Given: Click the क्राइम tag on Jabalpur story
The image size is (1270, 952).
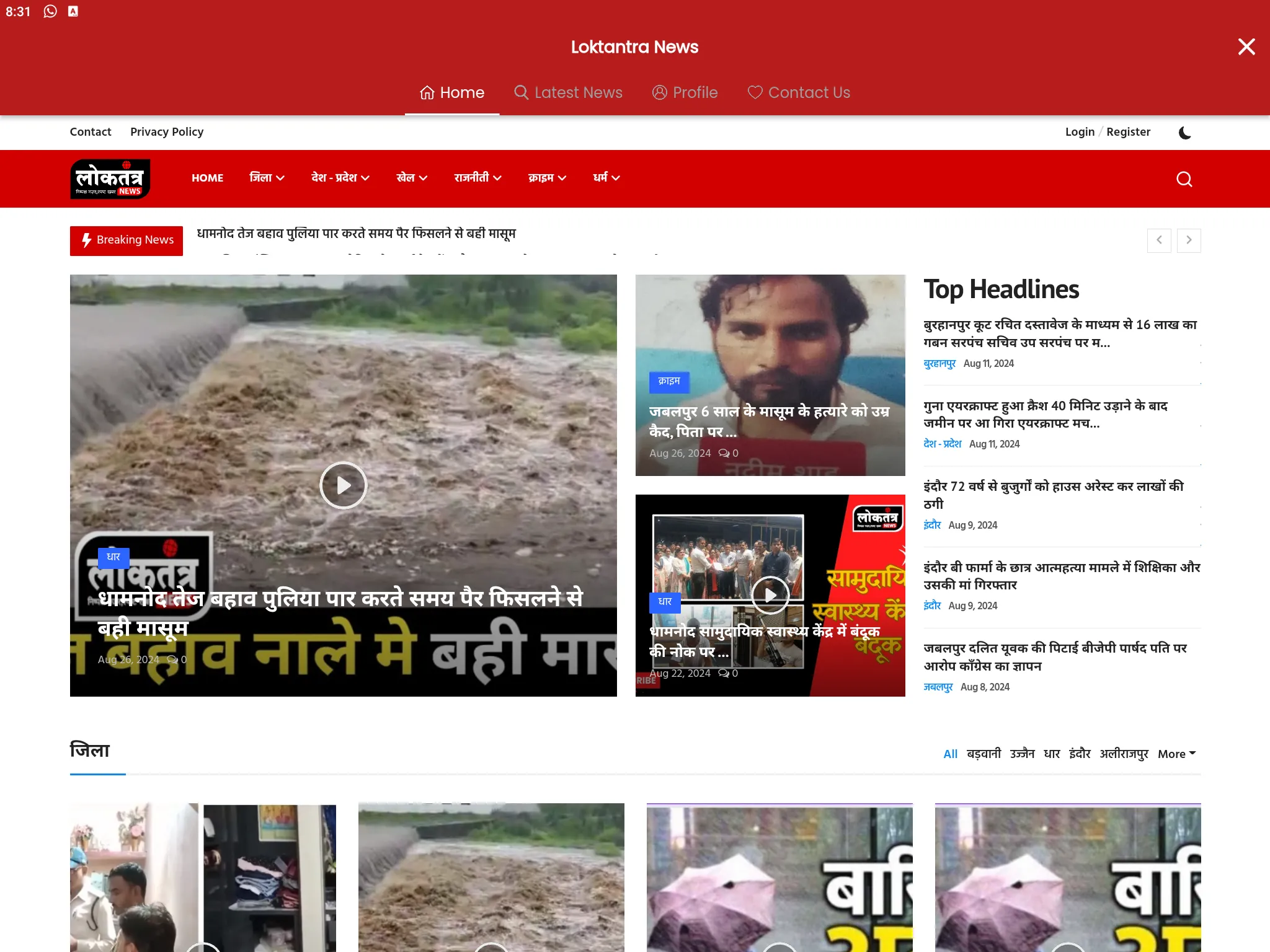Looking at the screenshot, I should (669, 381).
